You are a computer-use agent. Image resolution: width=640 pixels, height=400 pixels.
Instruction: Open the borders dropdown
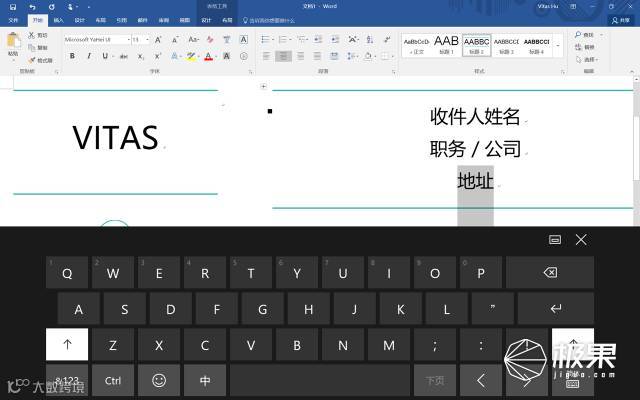(393, 56)
